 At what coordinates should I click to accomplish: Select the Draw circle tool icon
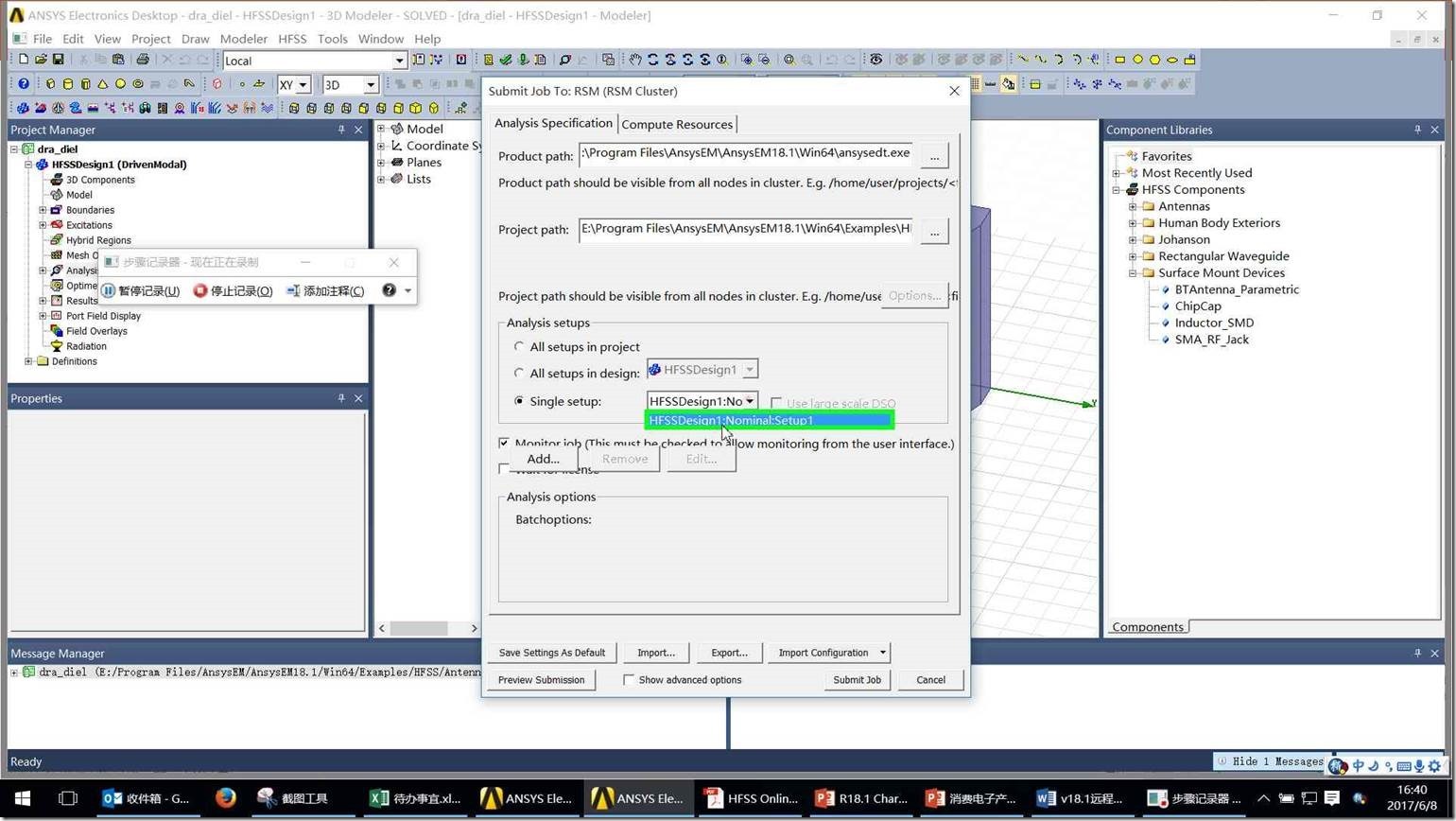[1137, 60]
